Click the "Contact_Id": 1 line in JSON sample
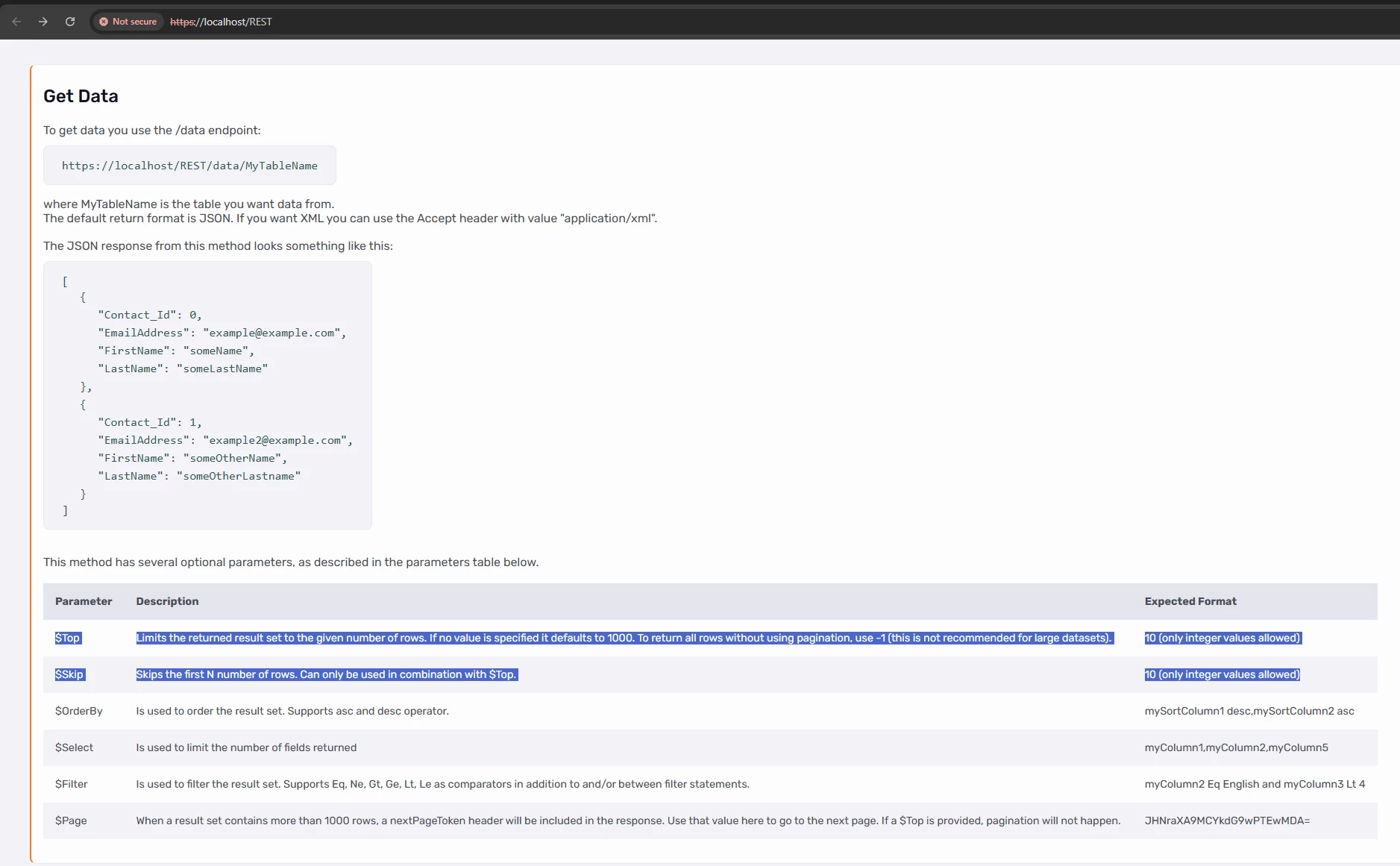The width and height of the screenshot is (1400, 866). 150,423
